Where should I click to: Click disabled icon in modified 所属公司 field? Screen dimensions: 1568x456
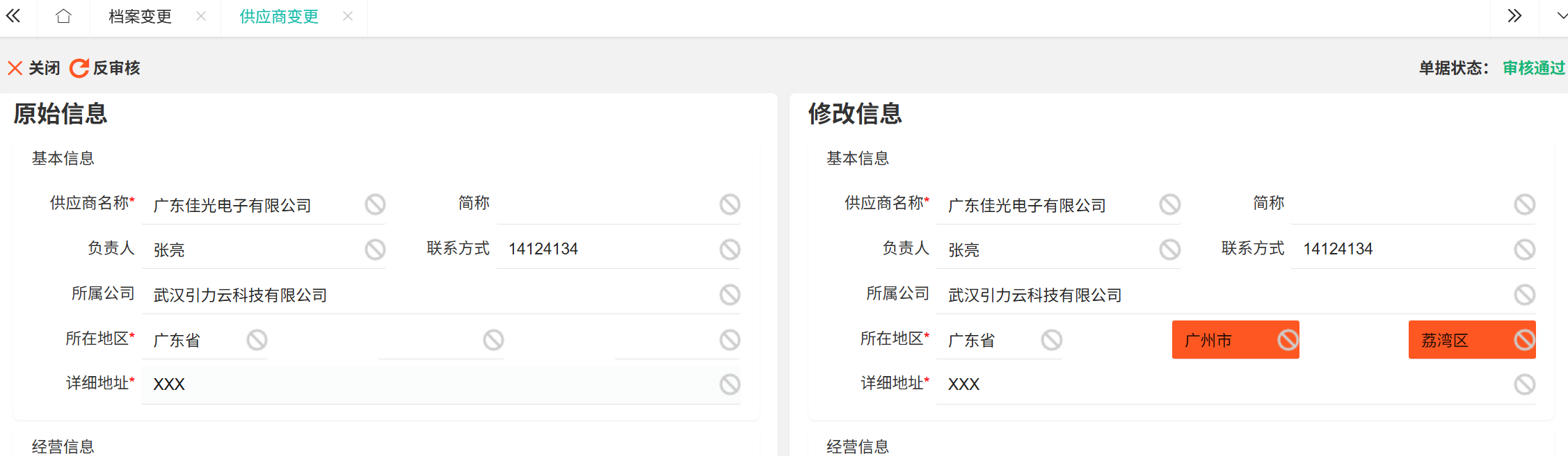pos(1524,295)
